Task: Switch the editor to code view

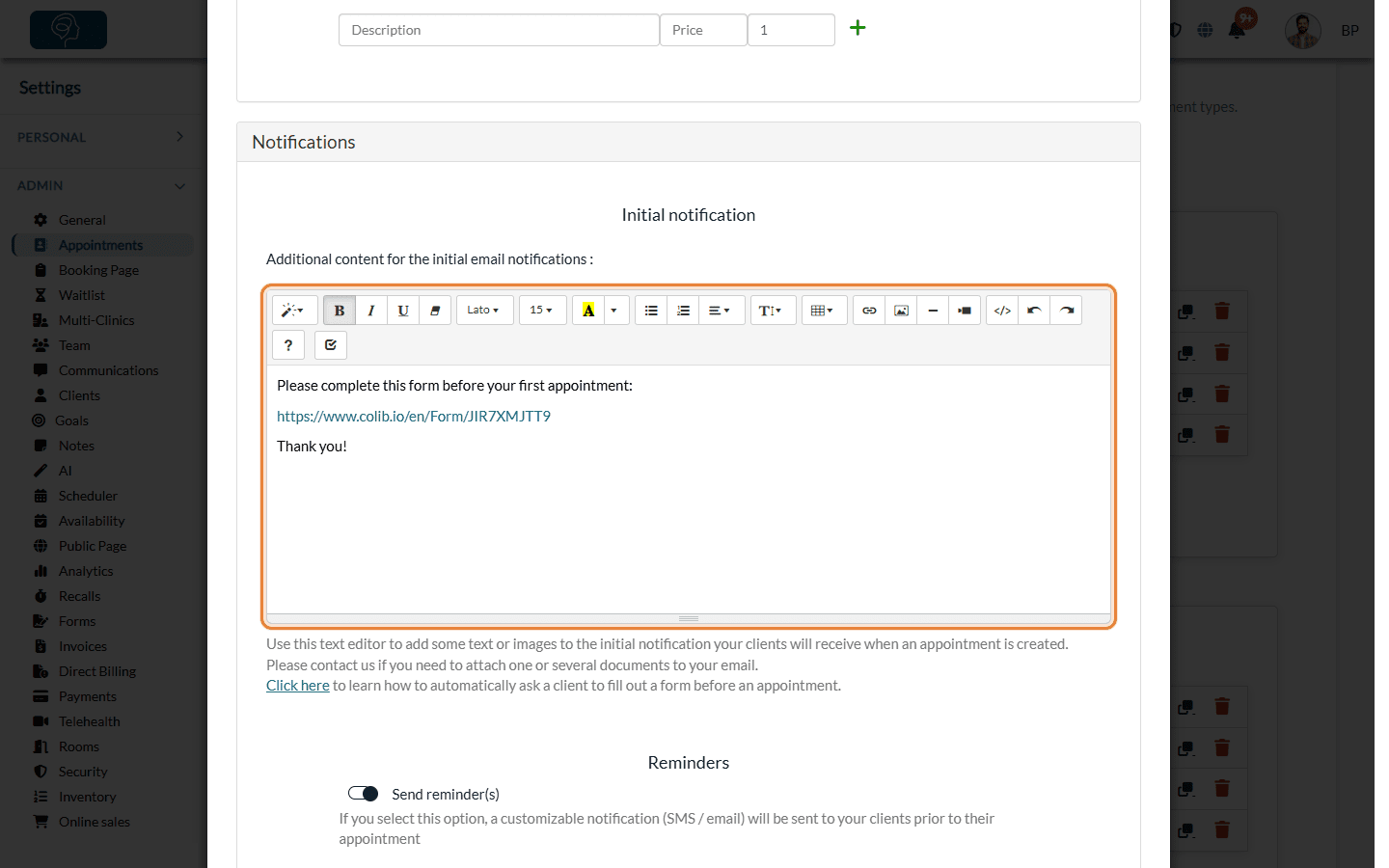Action: point(1002,311)
